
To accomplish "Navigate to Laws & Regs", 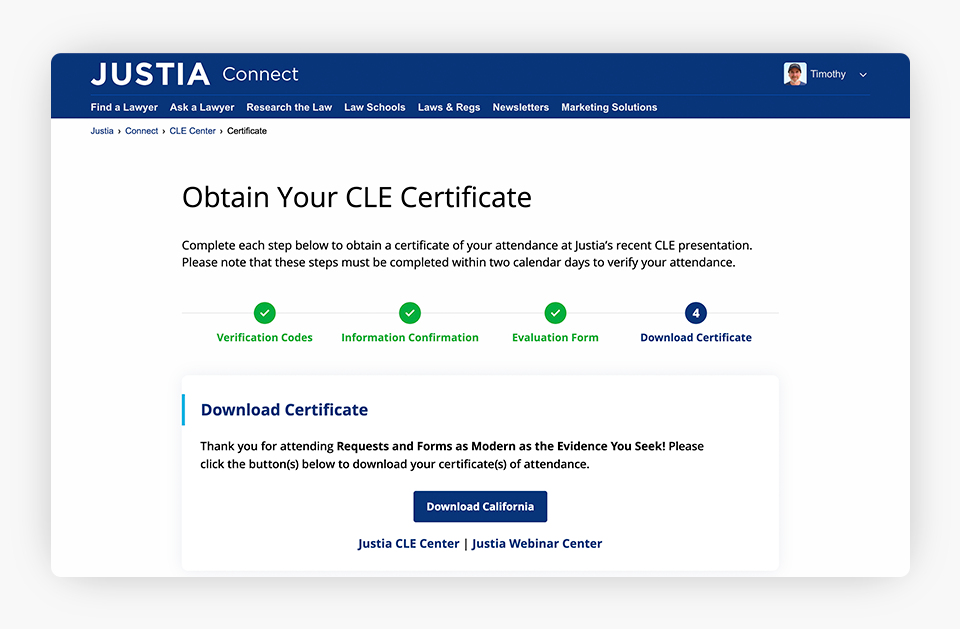I will pos(449,107).
